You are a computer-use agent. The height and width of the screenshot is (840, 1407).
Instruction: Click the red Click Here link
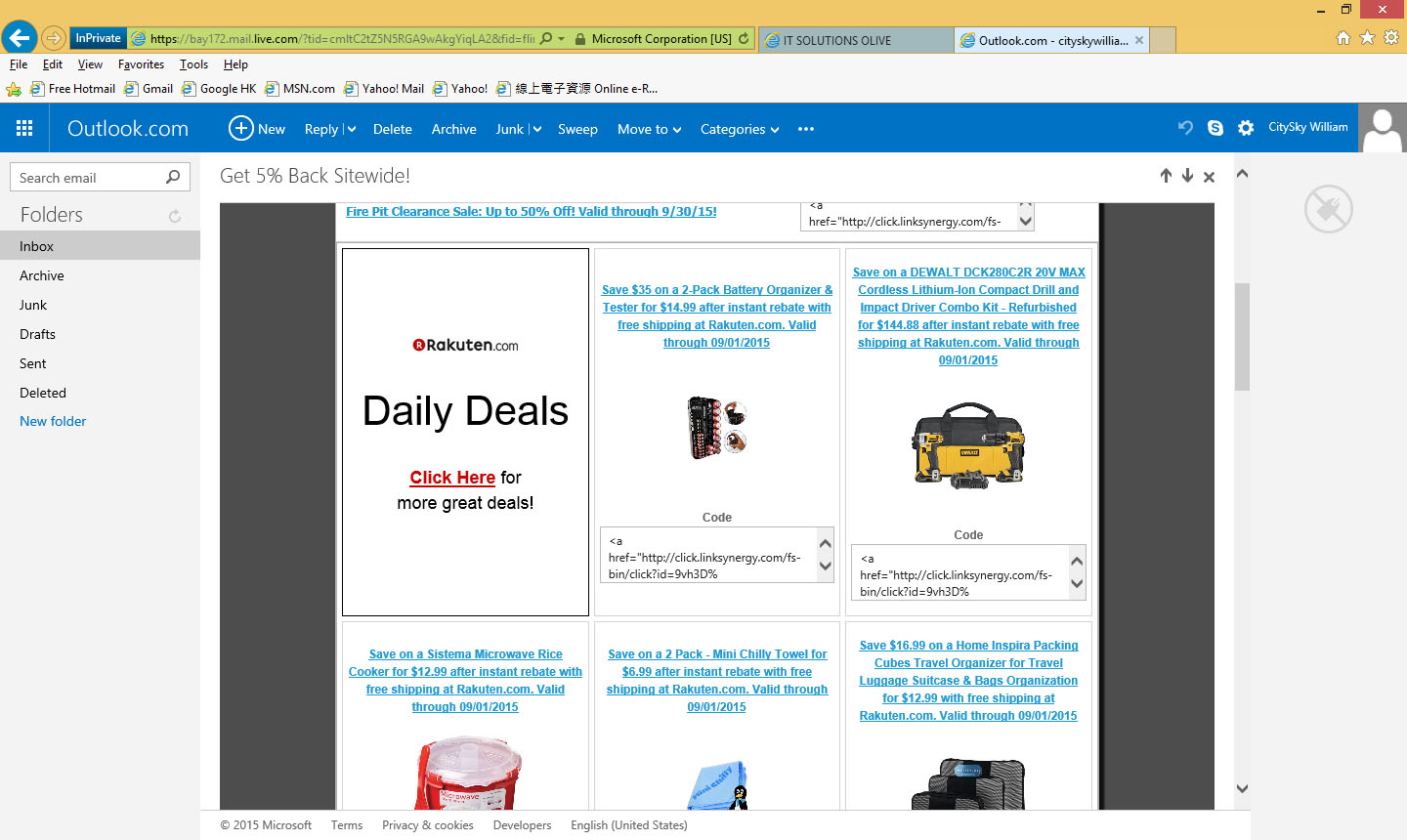click(x=452, y=478)
